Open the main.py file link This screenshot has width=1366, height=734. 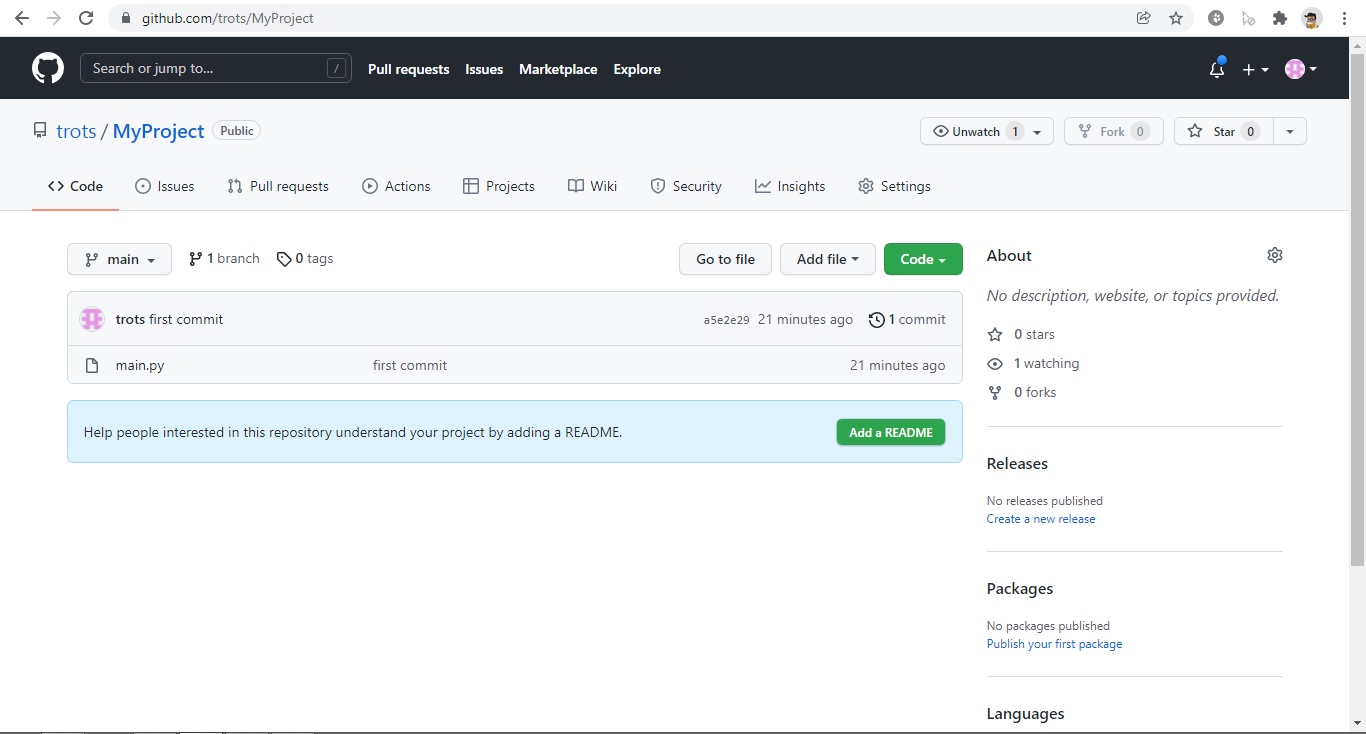click(140, 365)
